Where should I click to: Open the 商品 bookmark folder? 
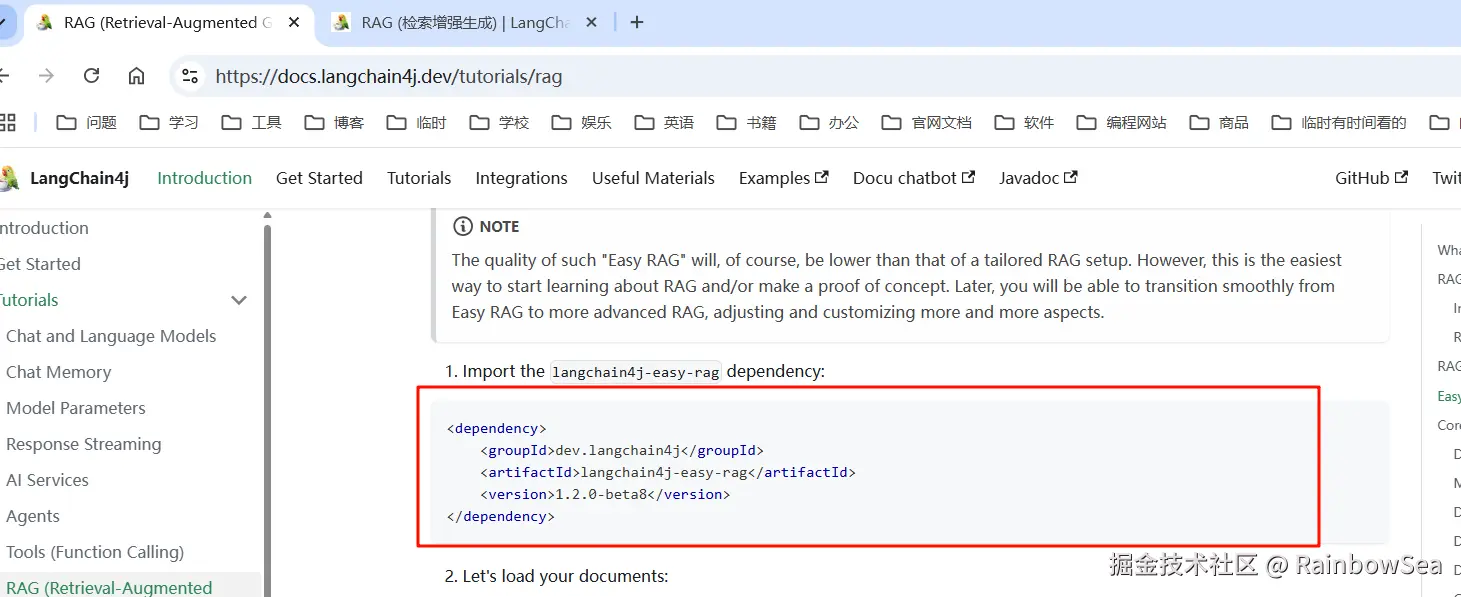(1219, 122)
